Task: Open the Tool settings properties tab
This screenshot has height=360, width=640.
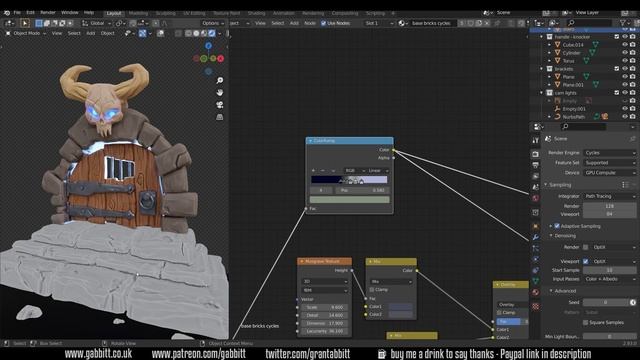Action: (x=536, y=140)
